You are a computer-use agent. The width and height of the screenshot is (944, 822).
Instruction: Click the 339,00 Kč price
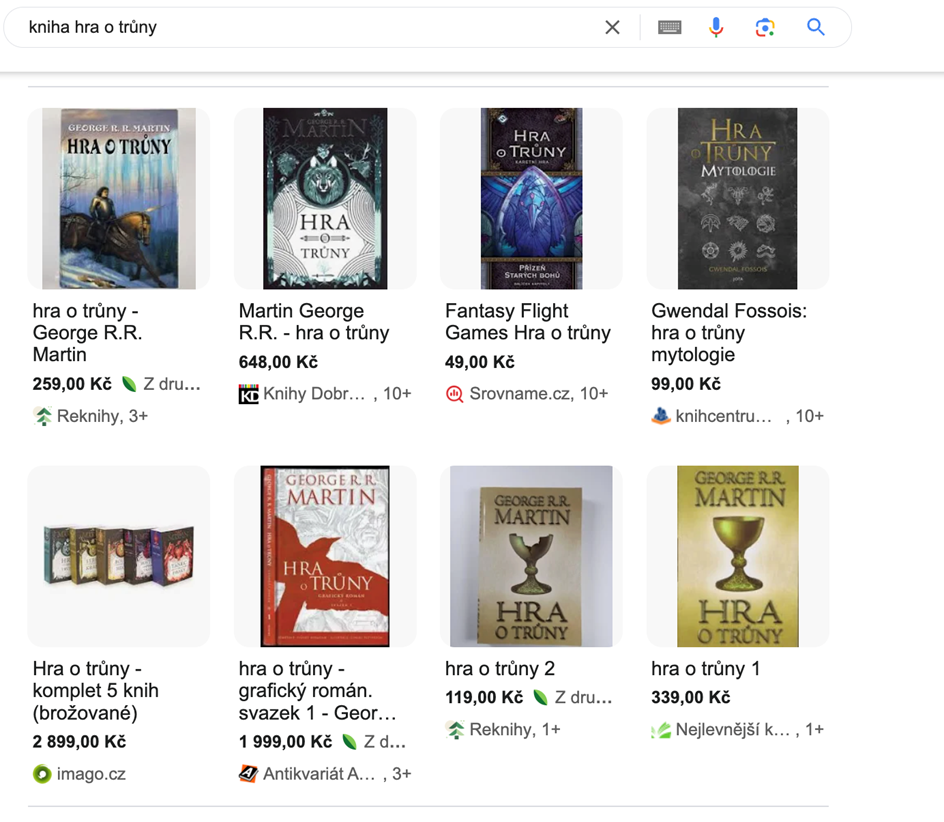pos(691,697)
